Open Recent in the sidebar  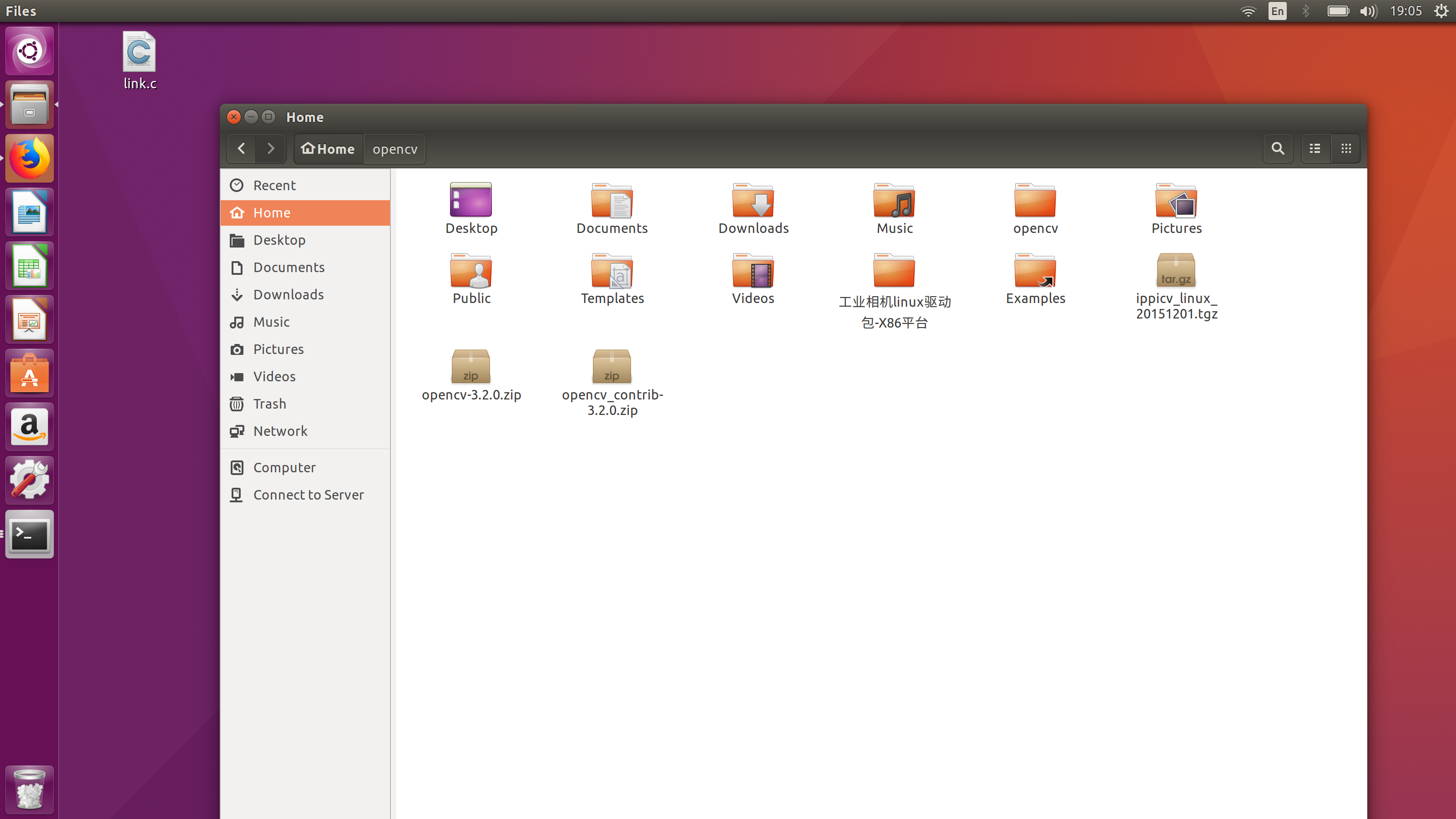pyautogui.click(x=274, y=185)
